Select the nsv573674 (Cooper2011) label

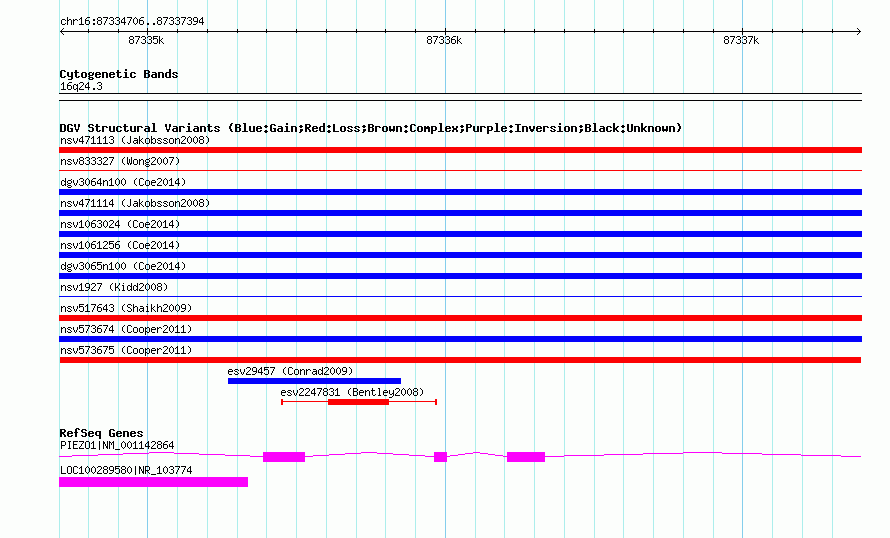pyautogui.click(x=126, y=329)
